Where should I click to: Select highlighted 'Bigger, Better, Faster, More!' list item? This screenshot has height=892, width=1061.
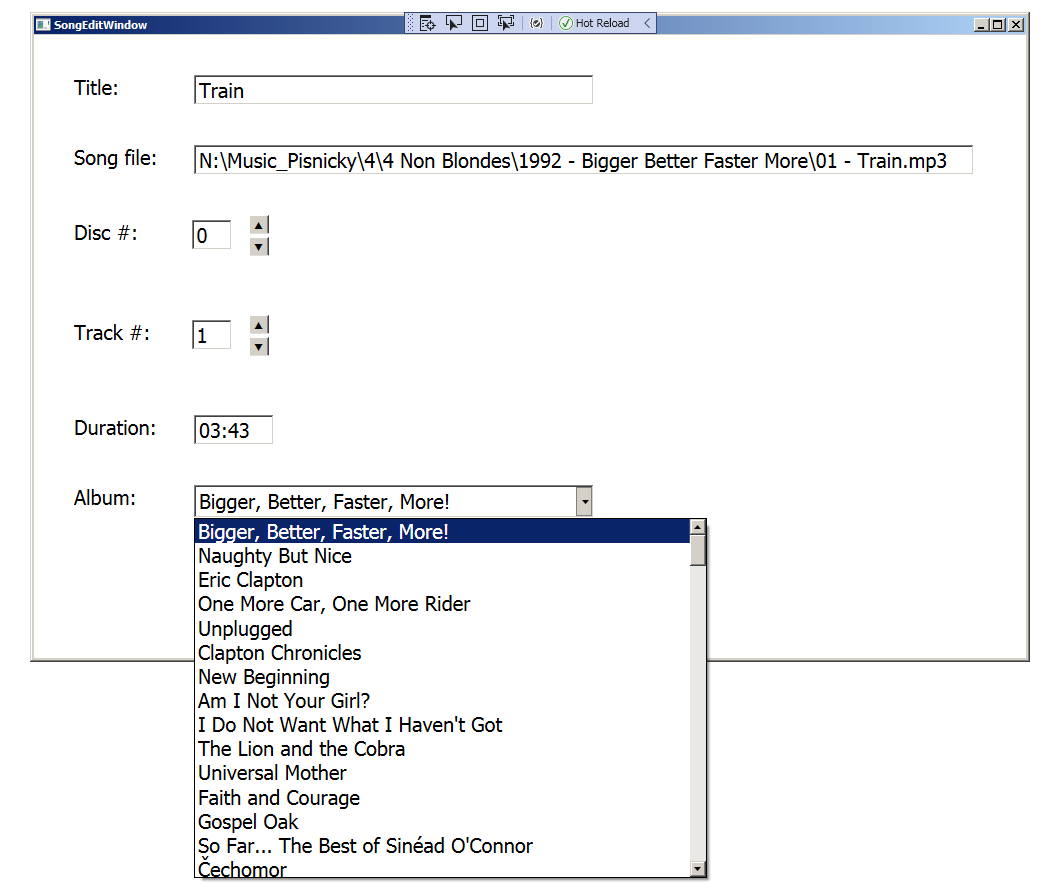tap(443, 532)
